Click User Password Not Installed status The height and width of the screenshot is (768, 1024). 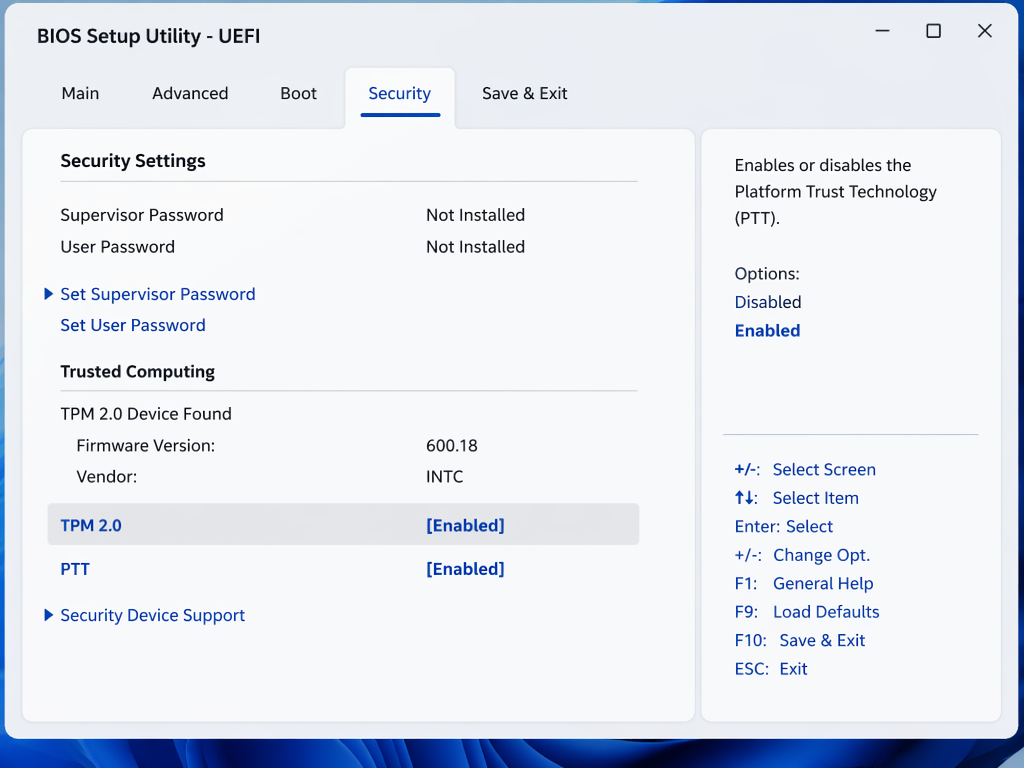(x=475, y=247)
